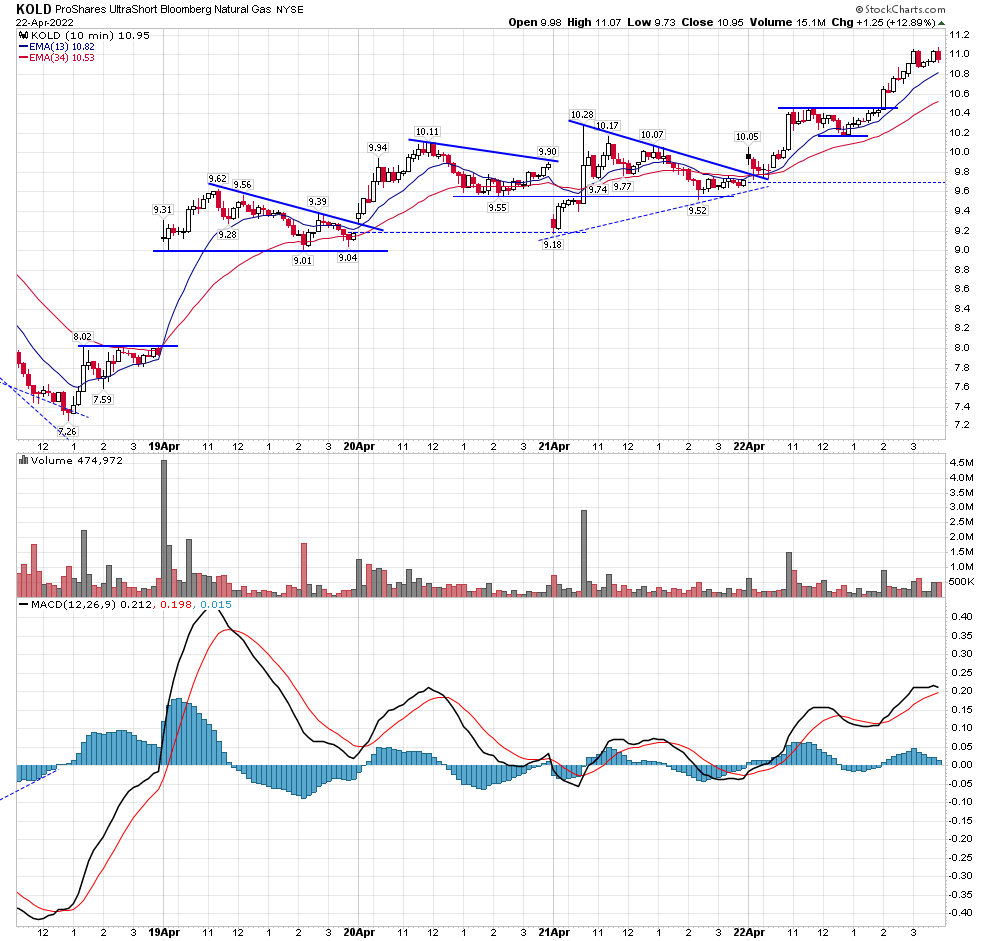Click the 21Apr date marker below MACD panel

pyautogui.click(x=554, y=932)
